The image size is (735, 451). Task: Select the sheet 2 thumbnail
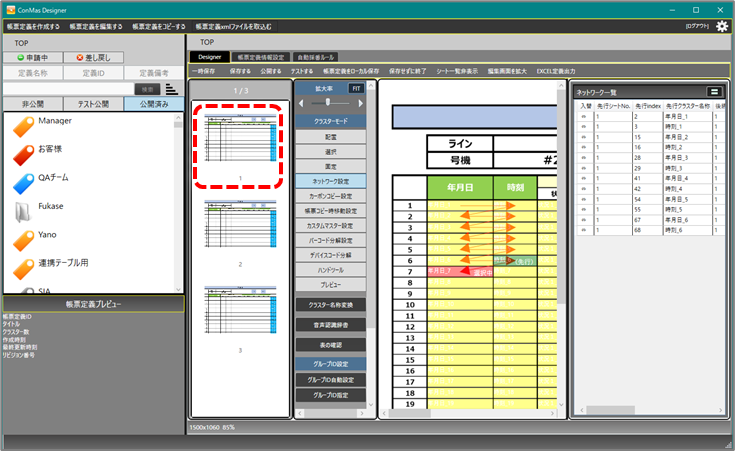pyautogui.click(x=240, y=230)
